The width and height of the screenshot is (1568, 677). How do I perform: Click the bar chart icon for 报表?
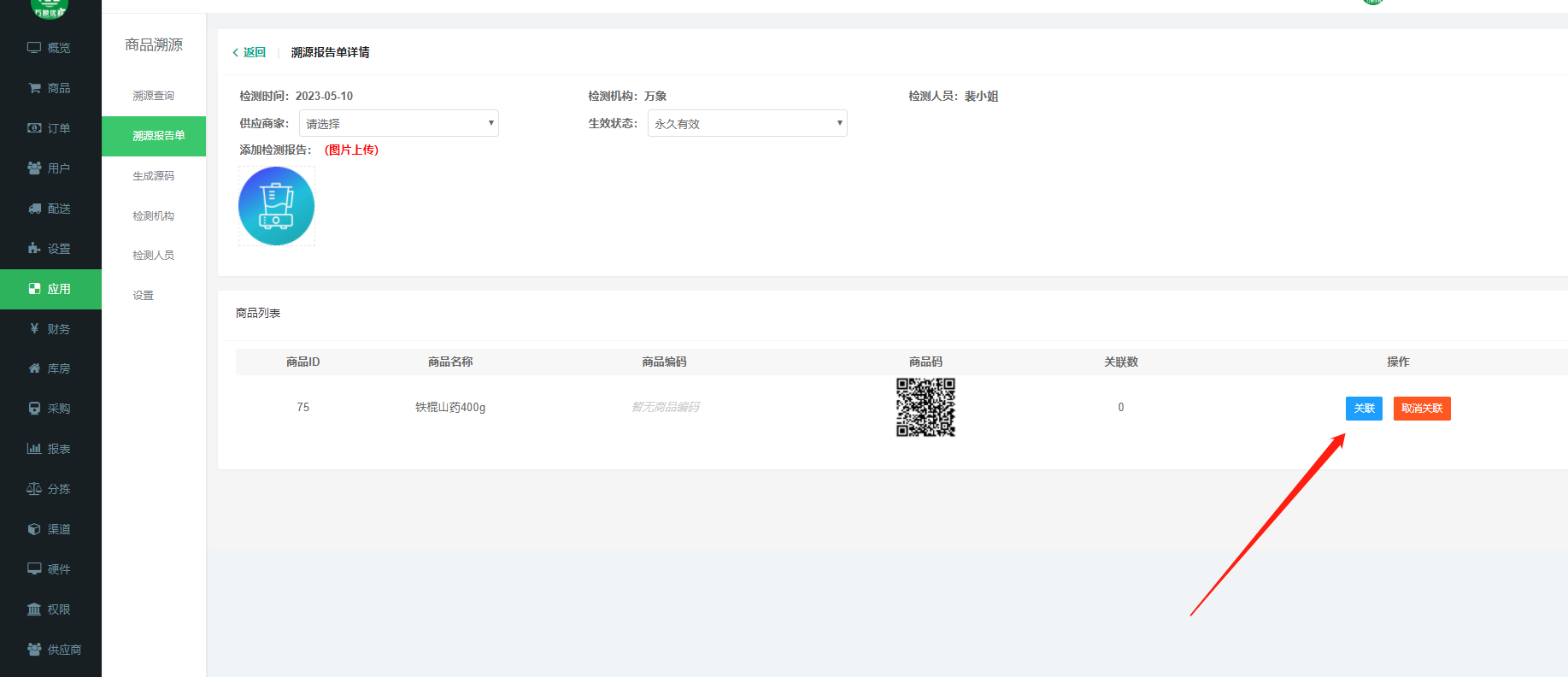pyautogui.click(x=34, y=449)
